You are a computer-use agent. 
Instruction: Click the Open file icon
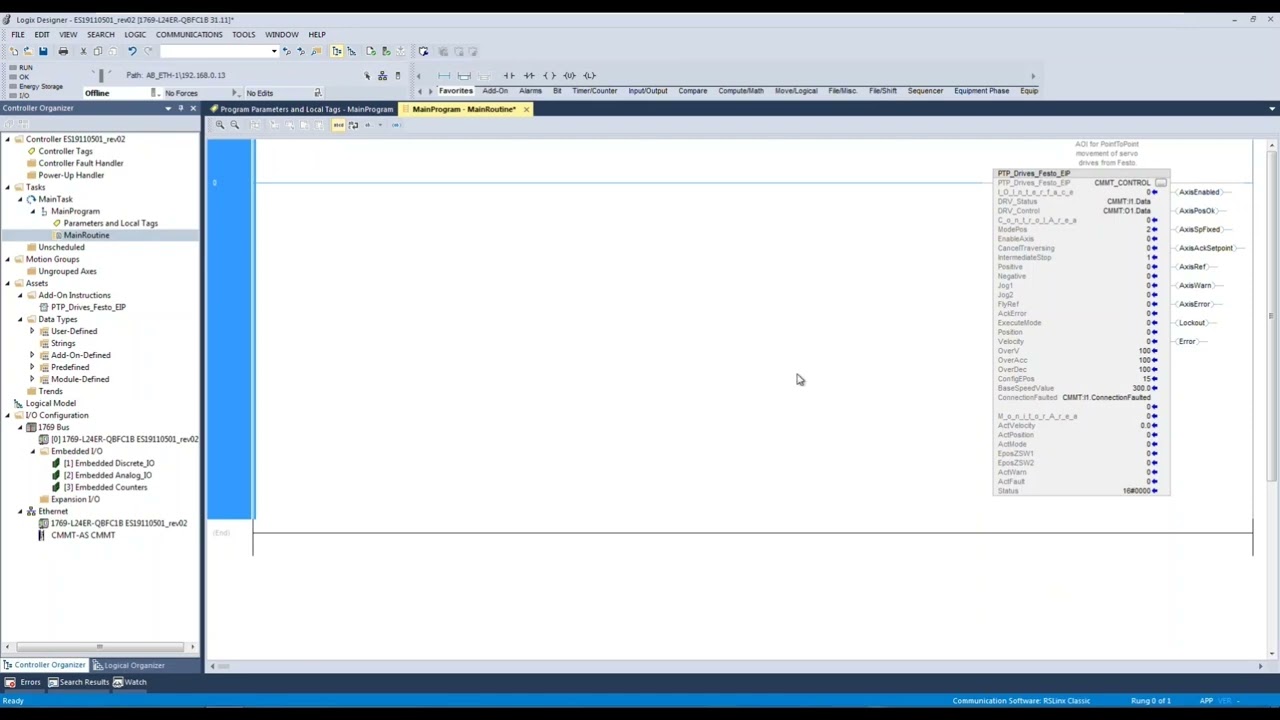click(x=28, y=51)
